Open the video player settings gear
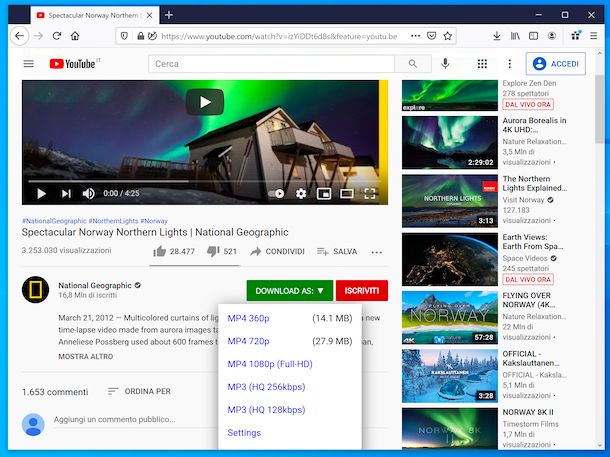 coord(301,193)
